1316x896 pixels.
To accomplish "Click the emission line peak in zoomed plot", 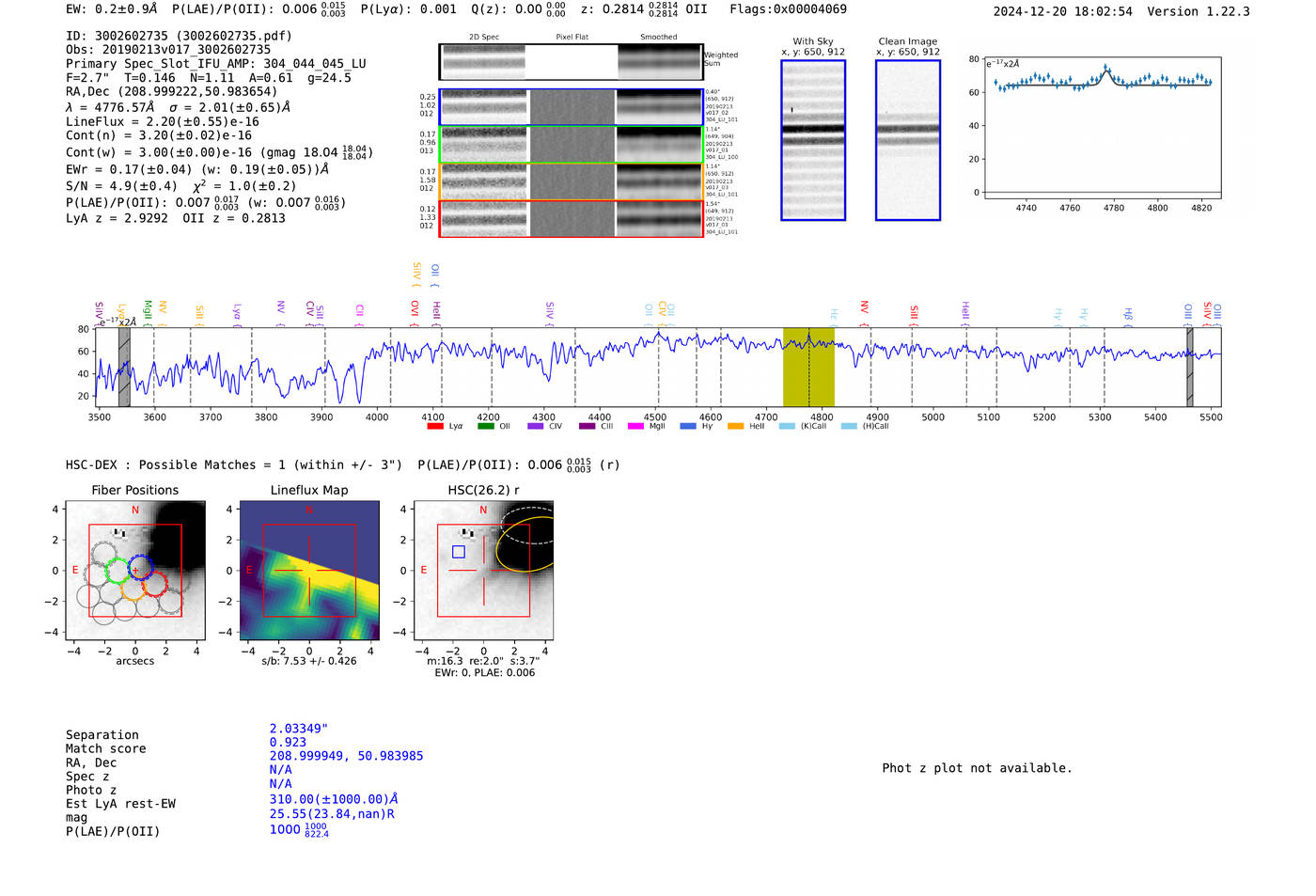I will tap(1106, 68).
